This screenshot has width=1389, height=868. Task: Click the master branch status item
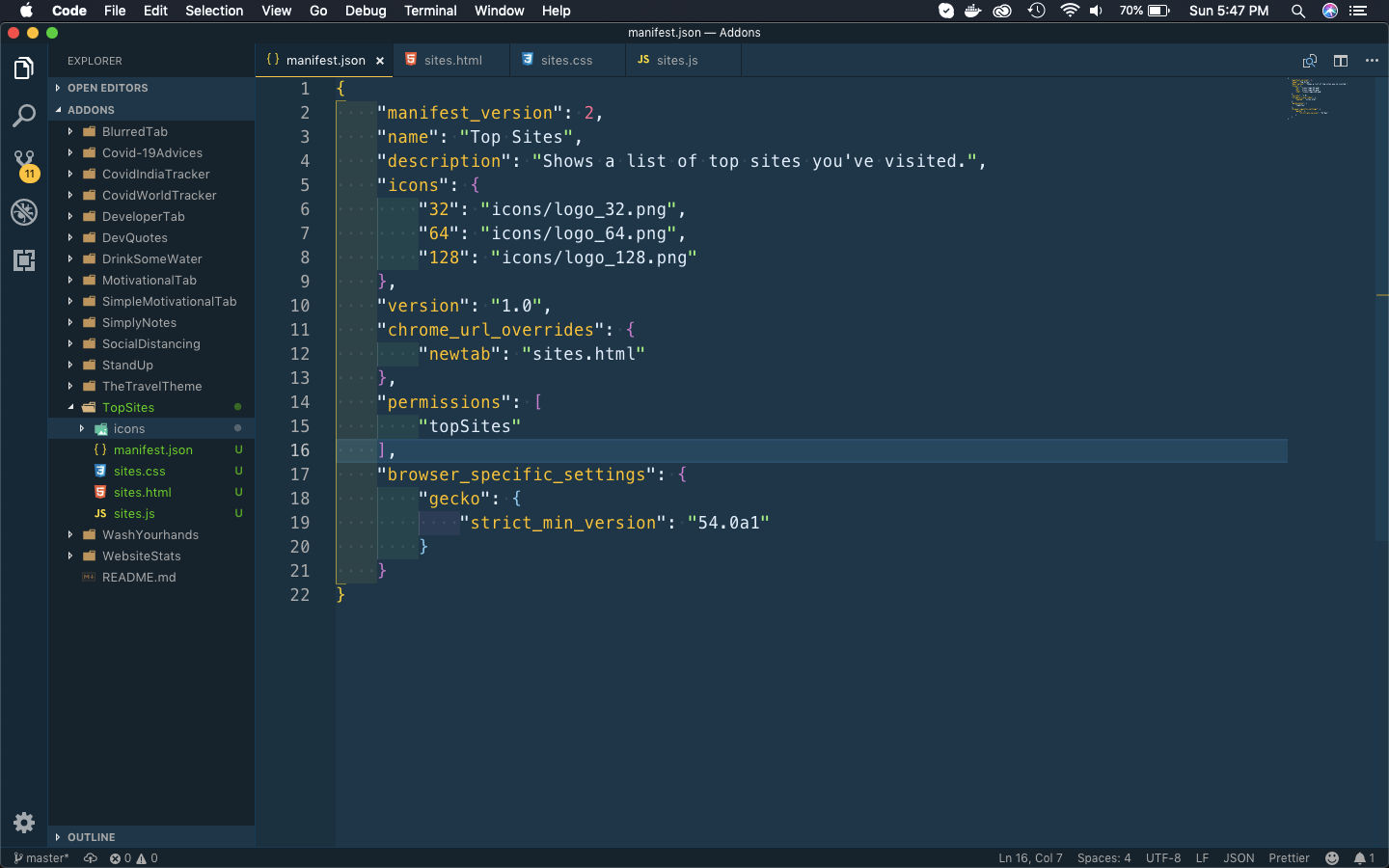(41, 858)
